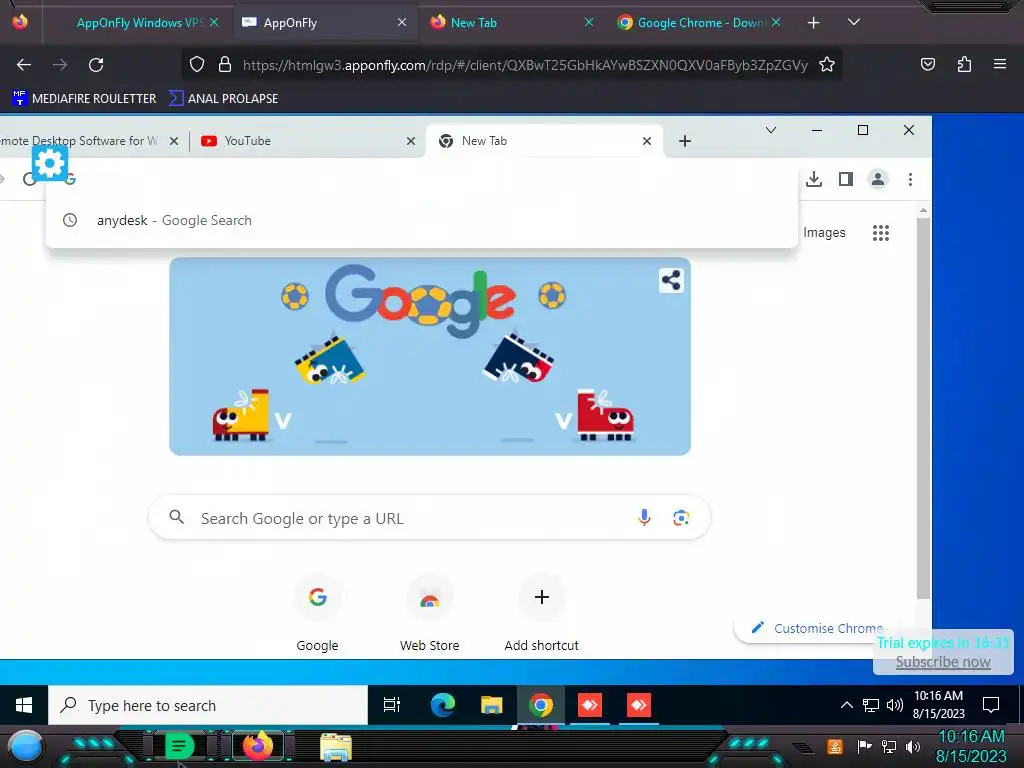Open host Start orb button

pos(25,746)
